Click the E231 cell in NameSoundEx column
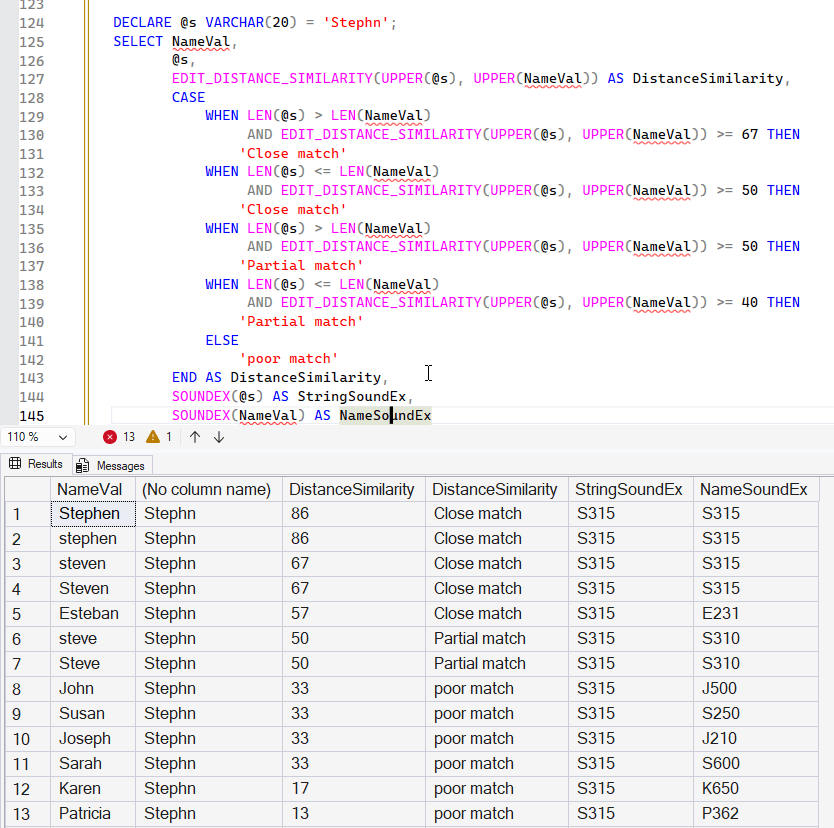Viewport: 834px width, 828px height. [x=720, y=613]
